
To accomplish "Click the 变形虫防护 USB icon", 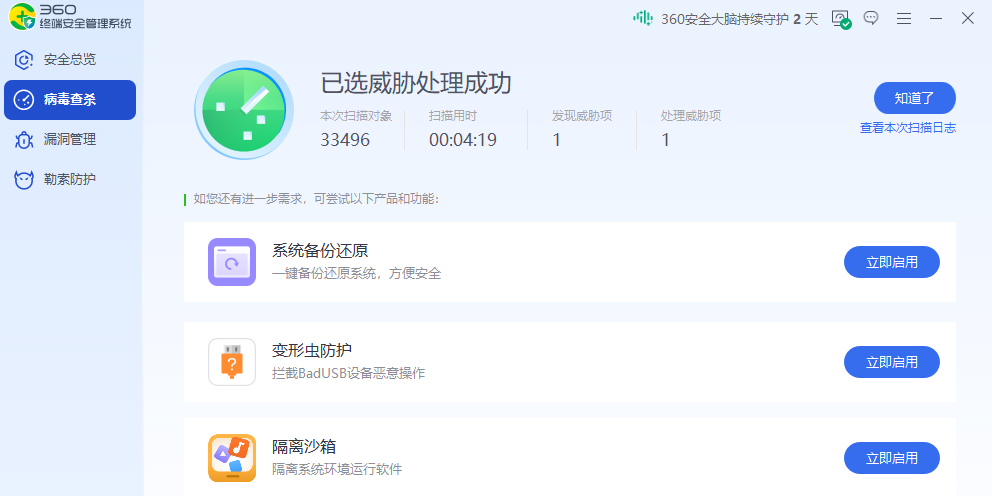I will coord(232,362).
